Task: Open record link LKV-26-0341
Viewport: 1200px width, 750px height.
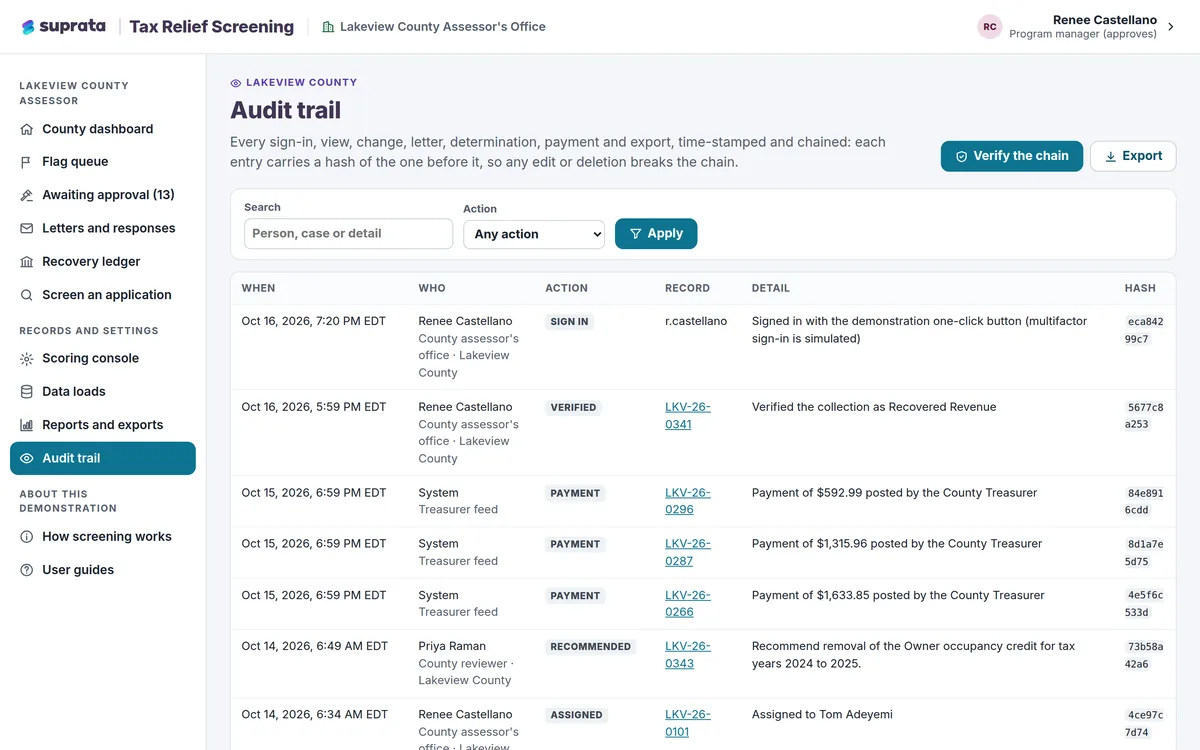Action: (x=688, y=416)
